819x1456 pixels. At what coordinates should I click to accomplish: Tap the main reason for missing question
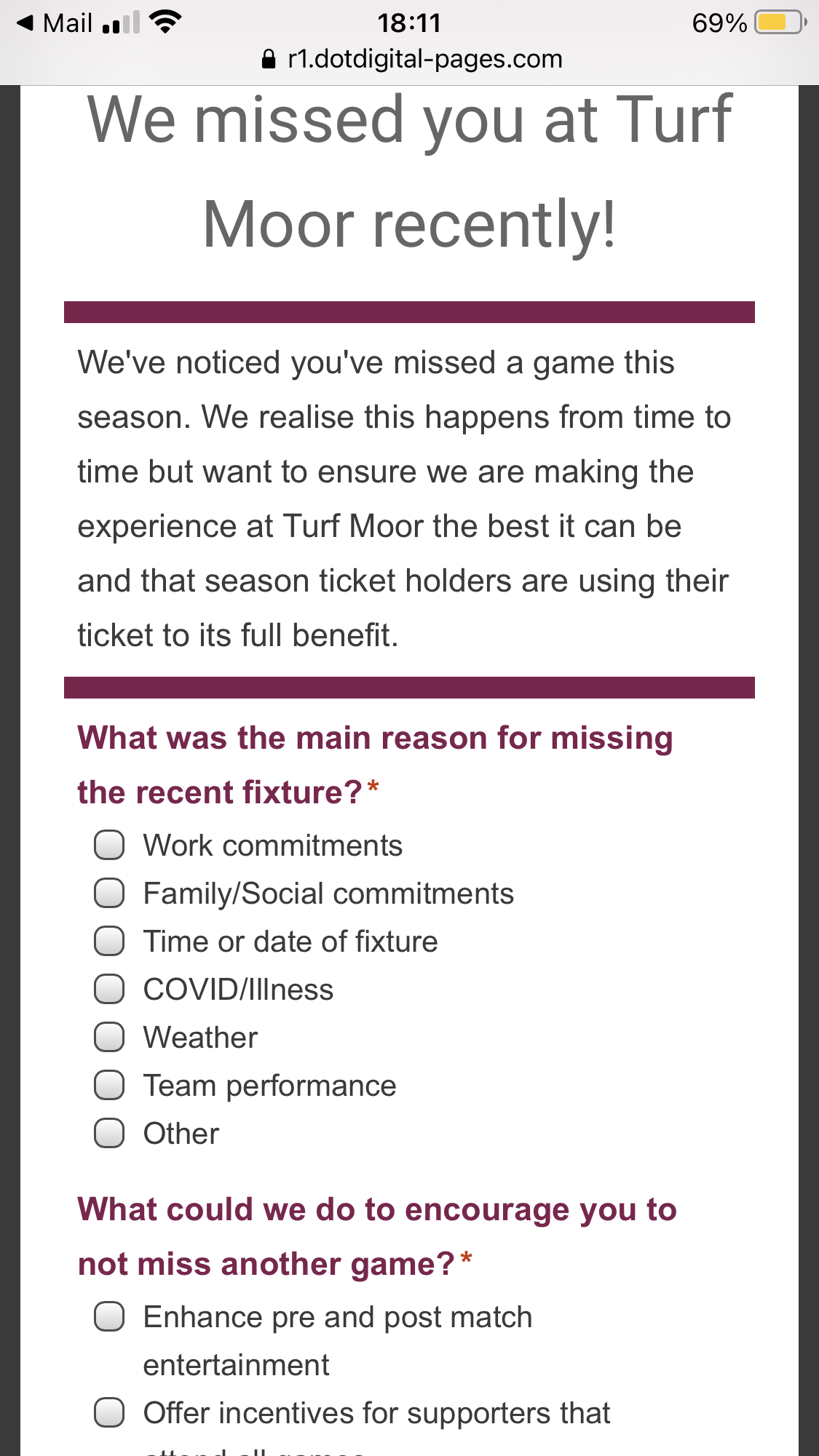(375, 765)
